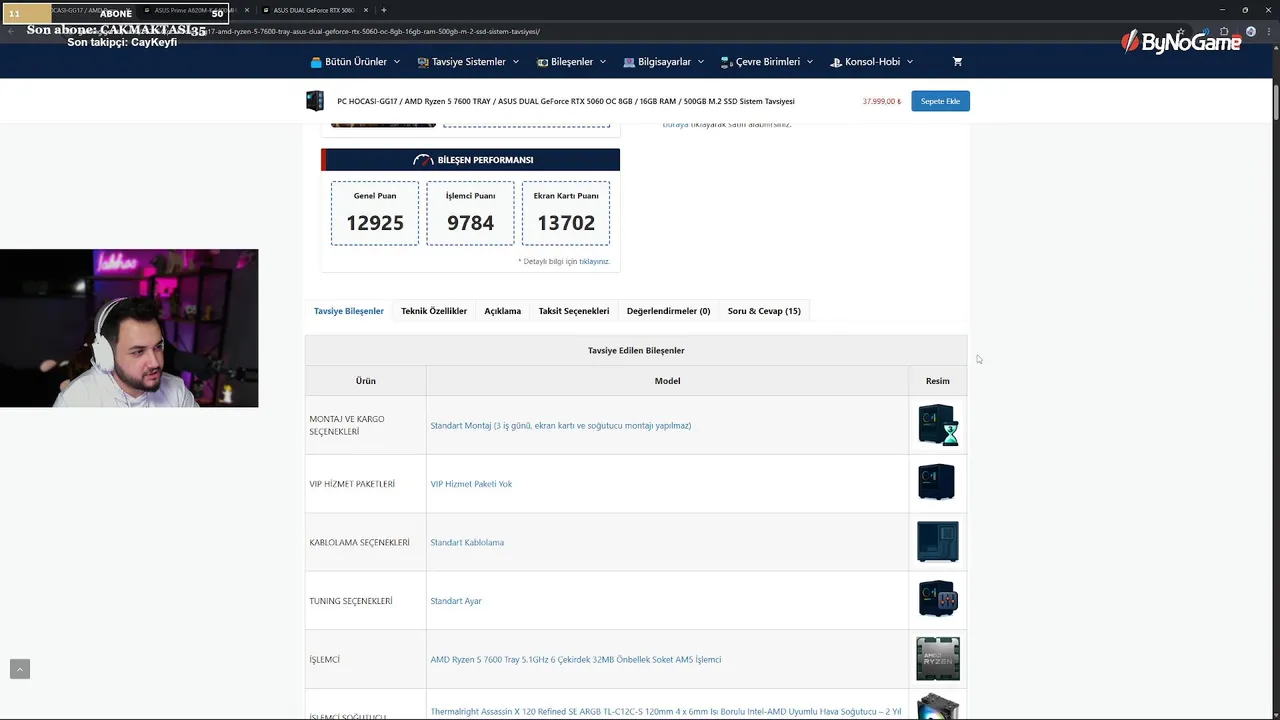
Task: Open the AMD Ryzen processor image
Action: 938,659
